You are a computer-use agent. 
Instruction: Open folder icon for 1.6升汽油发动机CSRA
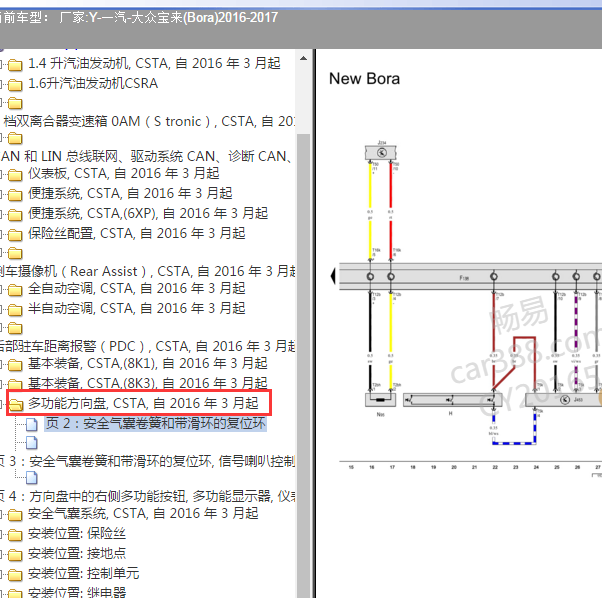15,84
